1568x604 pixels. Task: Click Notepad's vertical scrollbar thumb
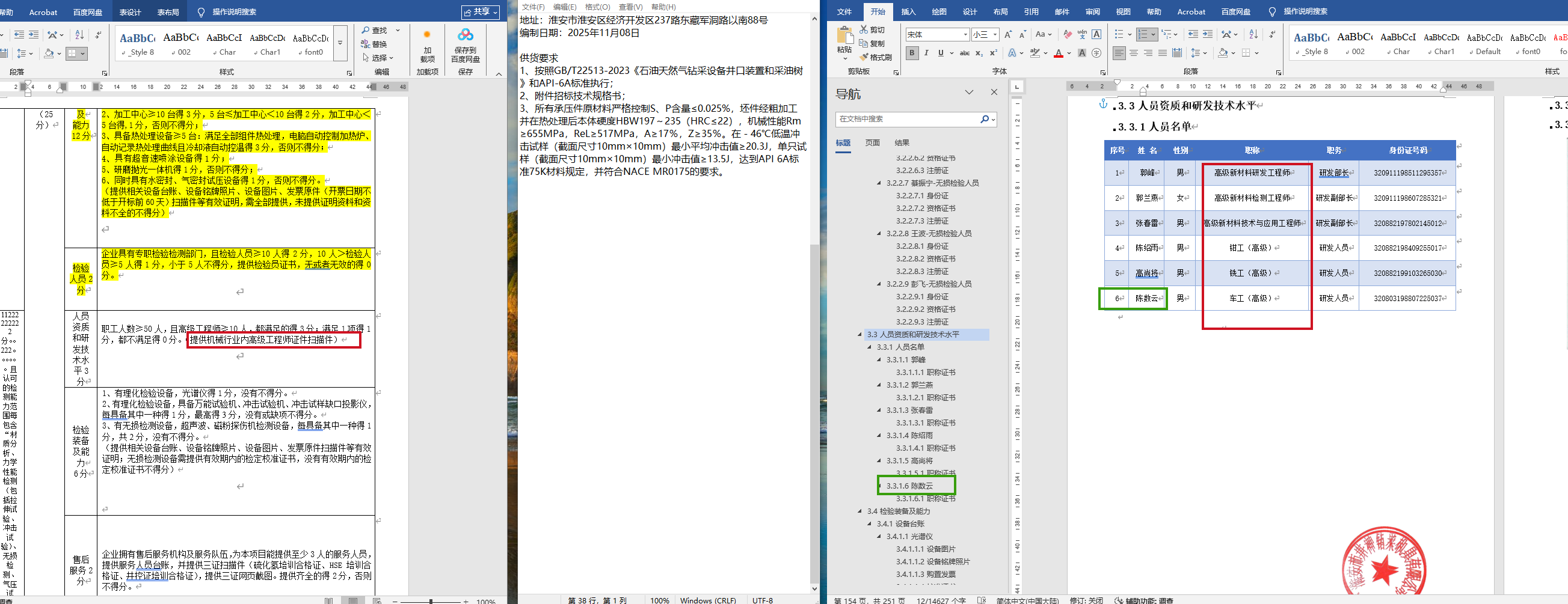click(814, 413)
